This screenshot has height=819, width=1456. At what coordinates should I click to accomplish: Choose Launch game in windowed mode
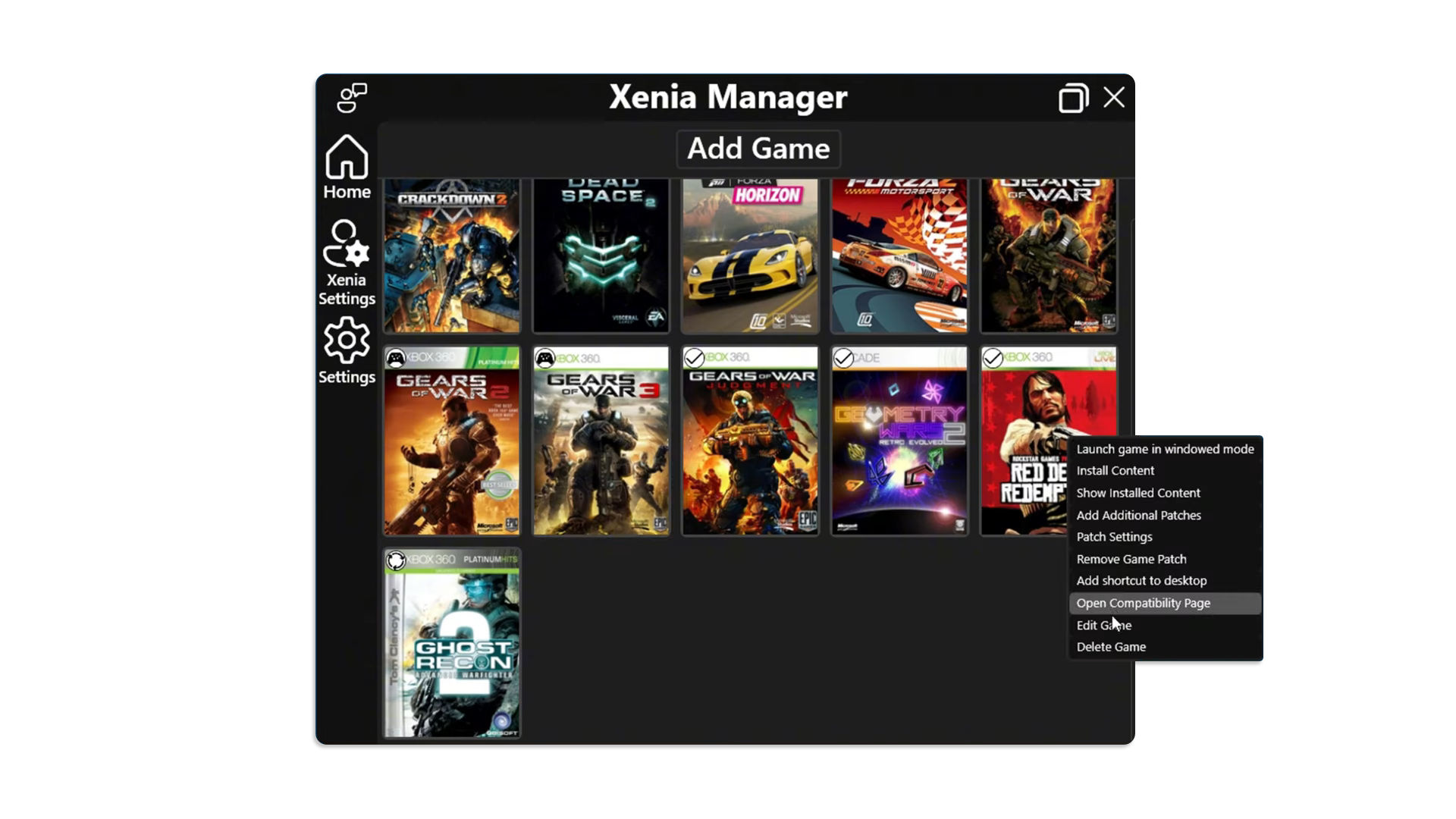point(1165,449)
